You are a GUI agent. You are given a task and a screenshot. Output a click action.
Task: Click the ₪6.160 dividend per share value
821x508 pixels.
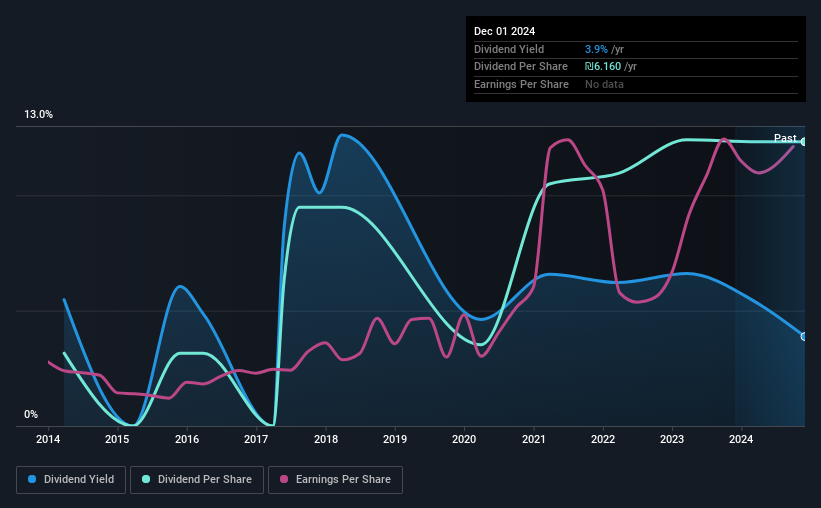603,67
